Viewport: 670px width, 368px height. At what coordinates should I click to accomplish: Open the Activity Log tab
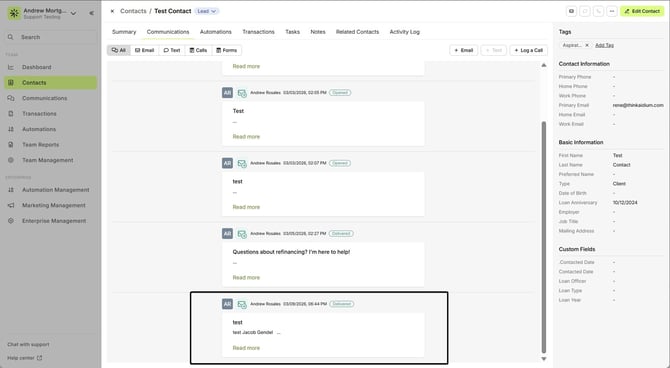point(405,32)
